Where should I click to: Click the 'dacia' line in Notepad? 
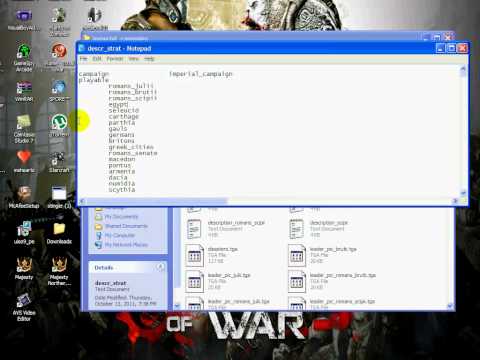click(118, 177)
